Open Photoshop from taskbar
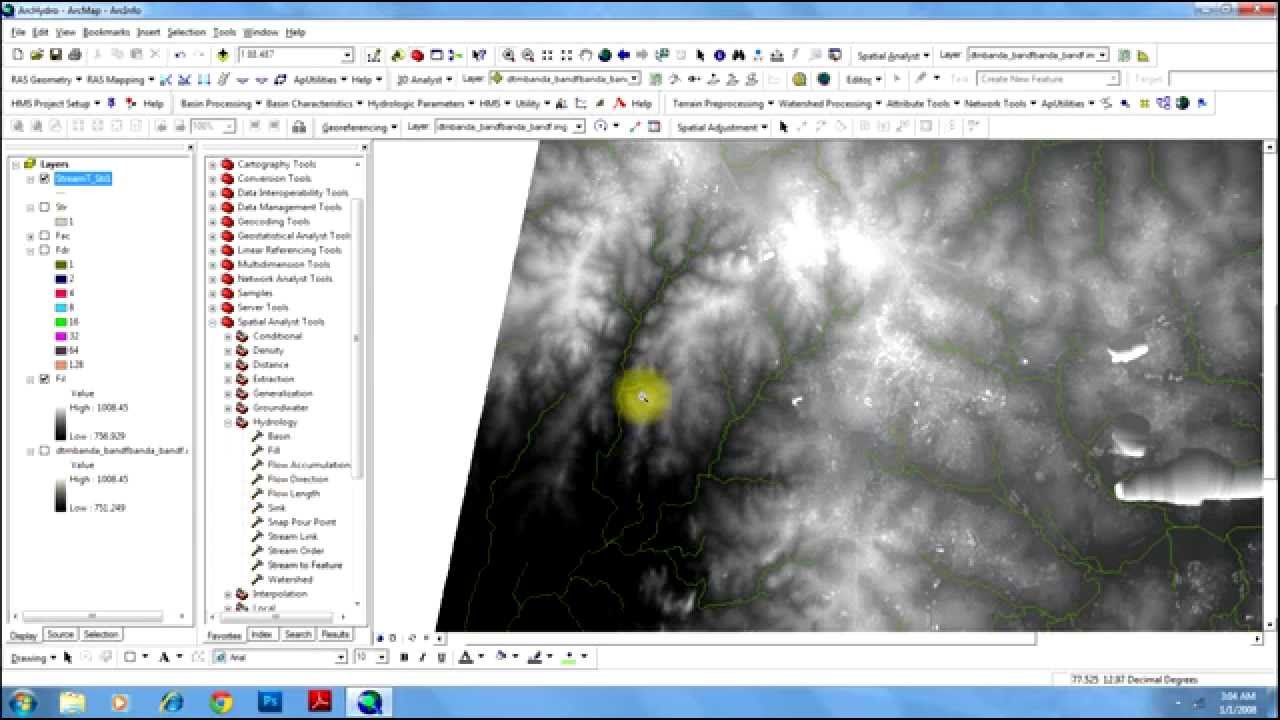The width and height of the screenshot is (1280, 720). tap(270, 702)
